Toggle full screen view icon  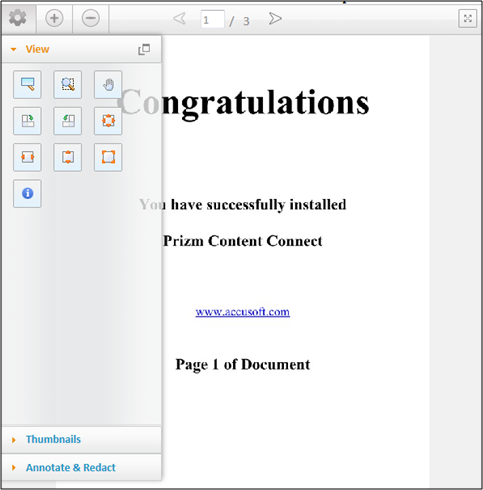[x=467, y=19]
